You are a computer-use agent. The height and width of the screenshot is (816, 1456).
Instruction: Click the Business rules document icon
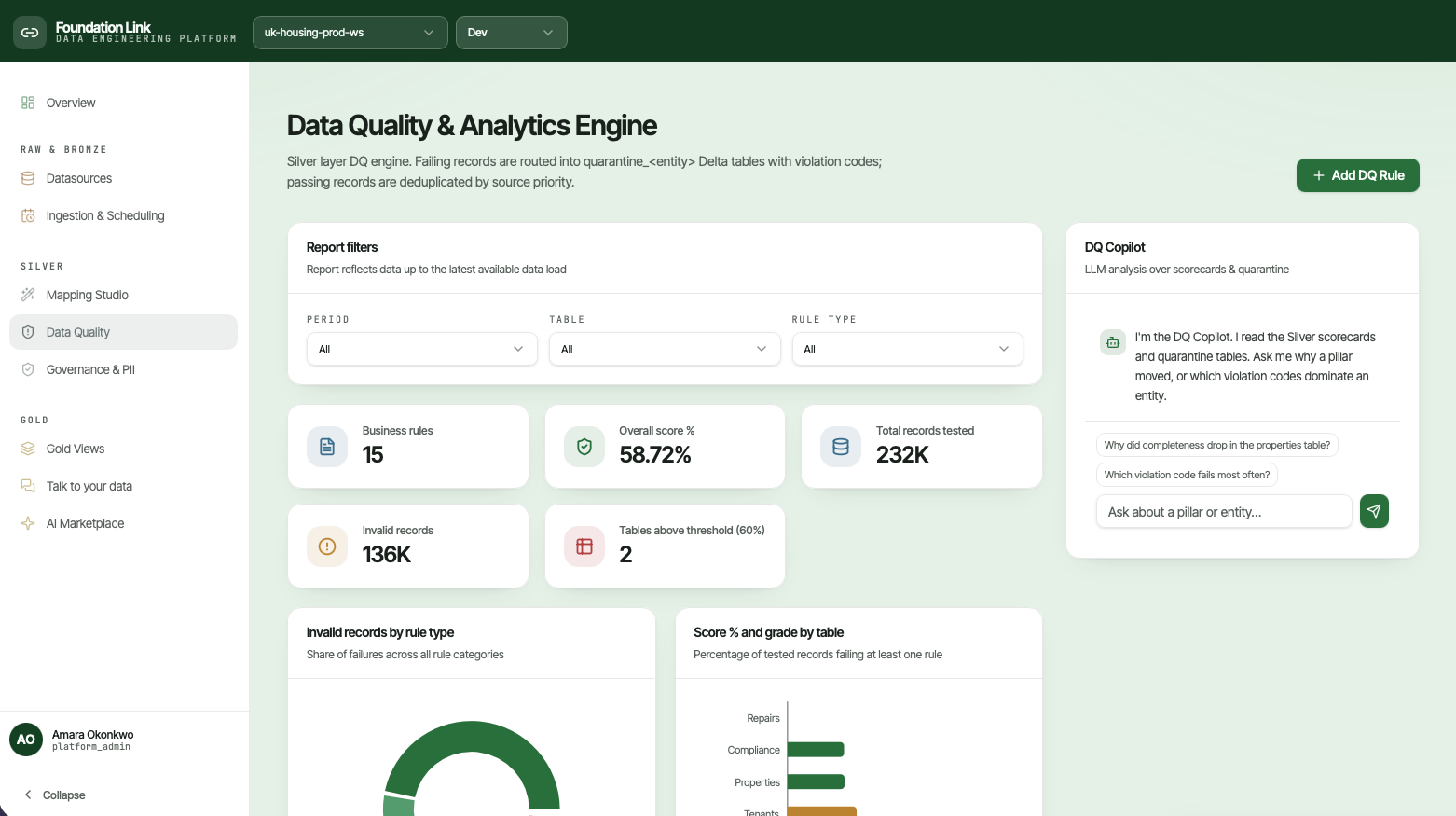click(327, 447)
